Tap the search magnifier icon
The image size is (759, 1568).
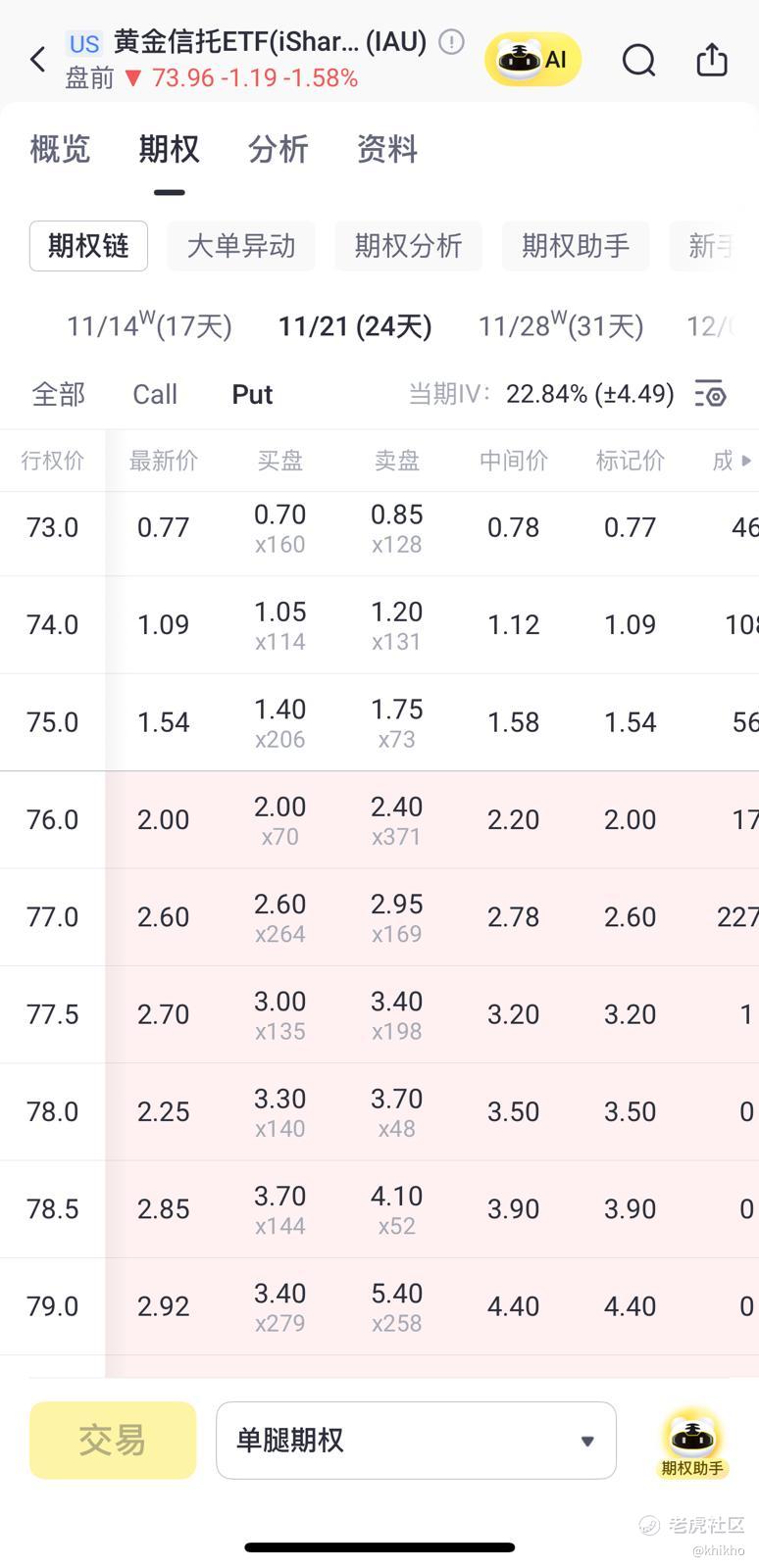click(x=638, y=60)
